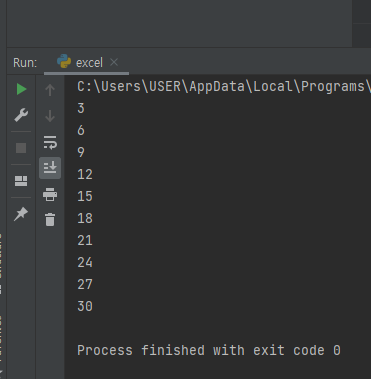Go down the stack trace arrow
This screenshot has height=379, width=371.
(x=50, y=116)
